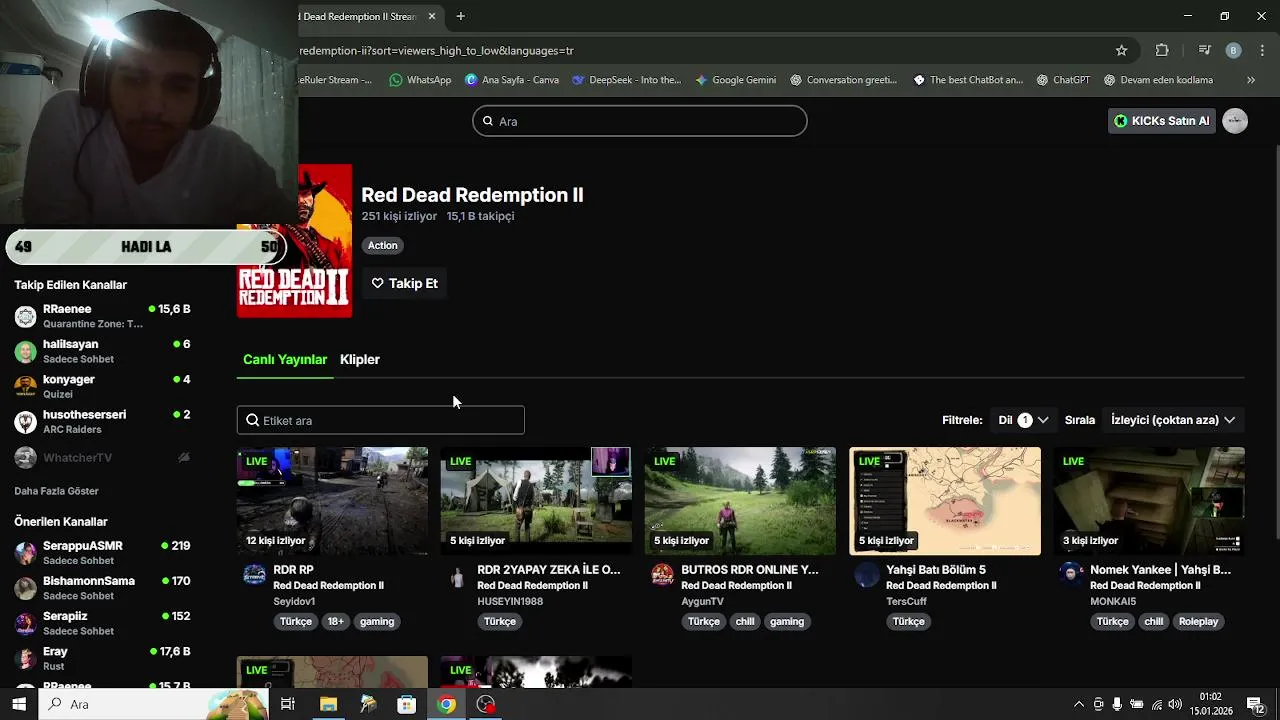Open the Chrome three-dot menu
This screenshot has width=1280, height=720.
coord(1264,50)
